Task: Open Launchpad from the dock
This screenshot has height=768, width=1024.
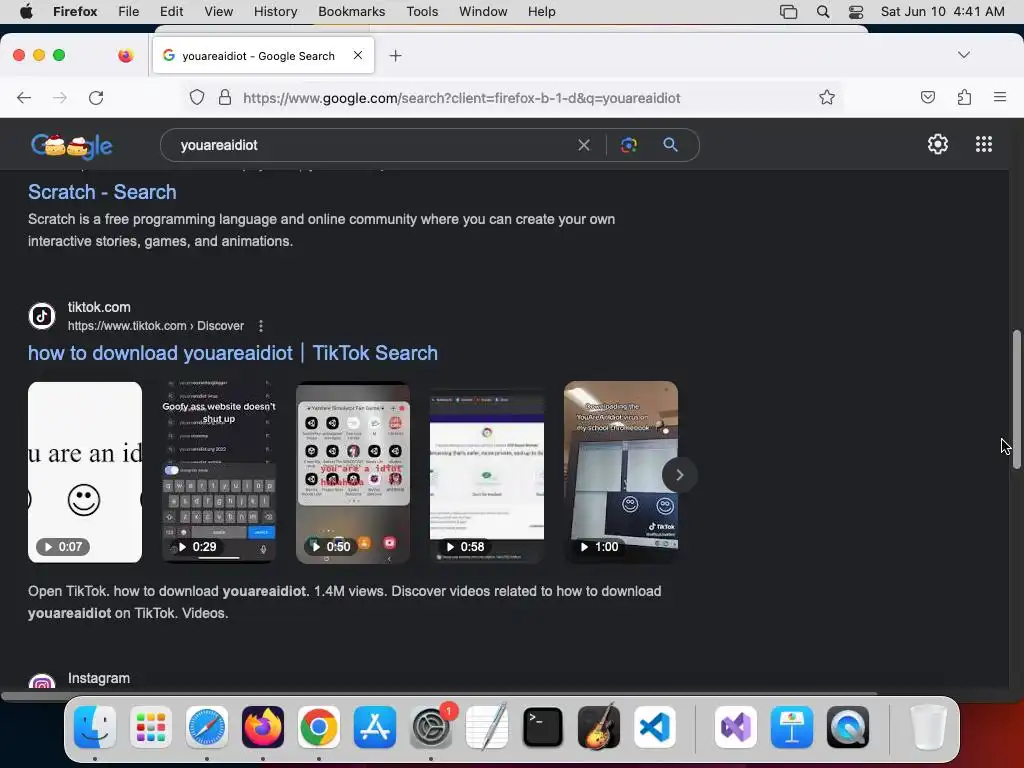Action: 151,727
